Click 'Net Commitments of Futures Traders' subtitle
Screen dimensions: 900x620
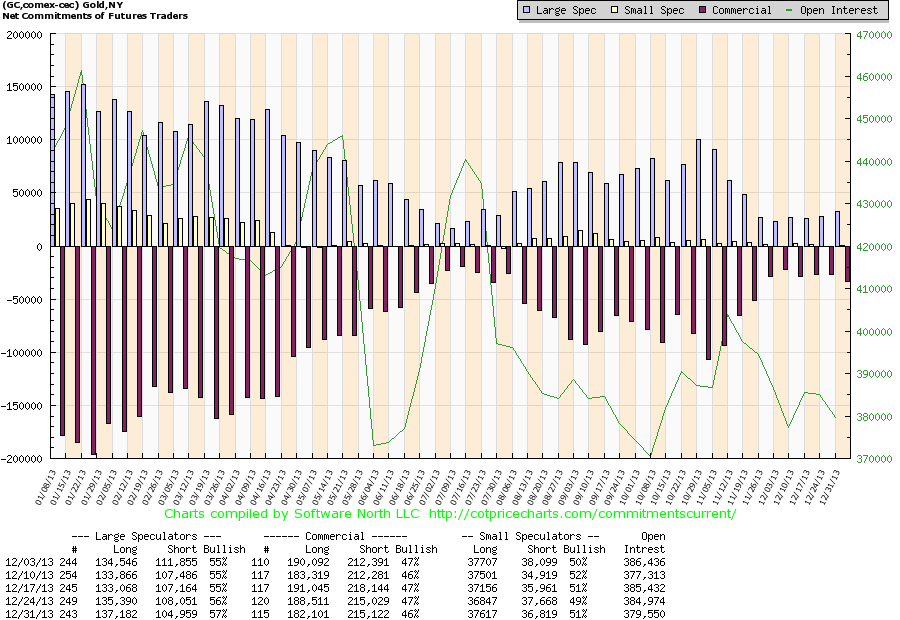coord(95,16)
